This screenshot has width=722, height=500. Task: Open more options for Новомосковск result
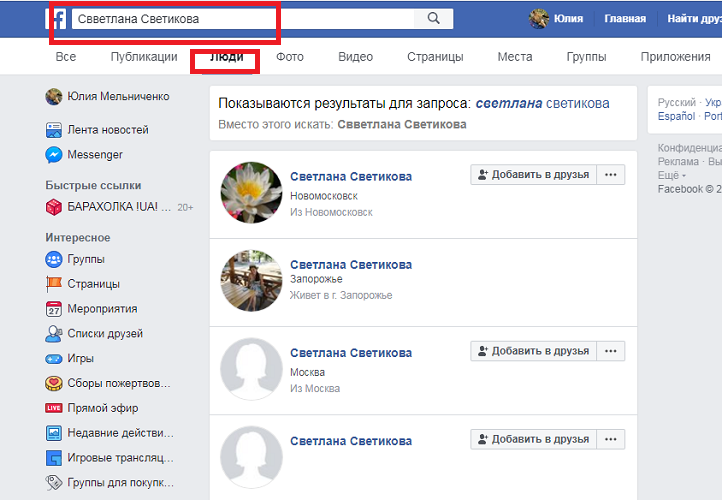pos(611,175)
